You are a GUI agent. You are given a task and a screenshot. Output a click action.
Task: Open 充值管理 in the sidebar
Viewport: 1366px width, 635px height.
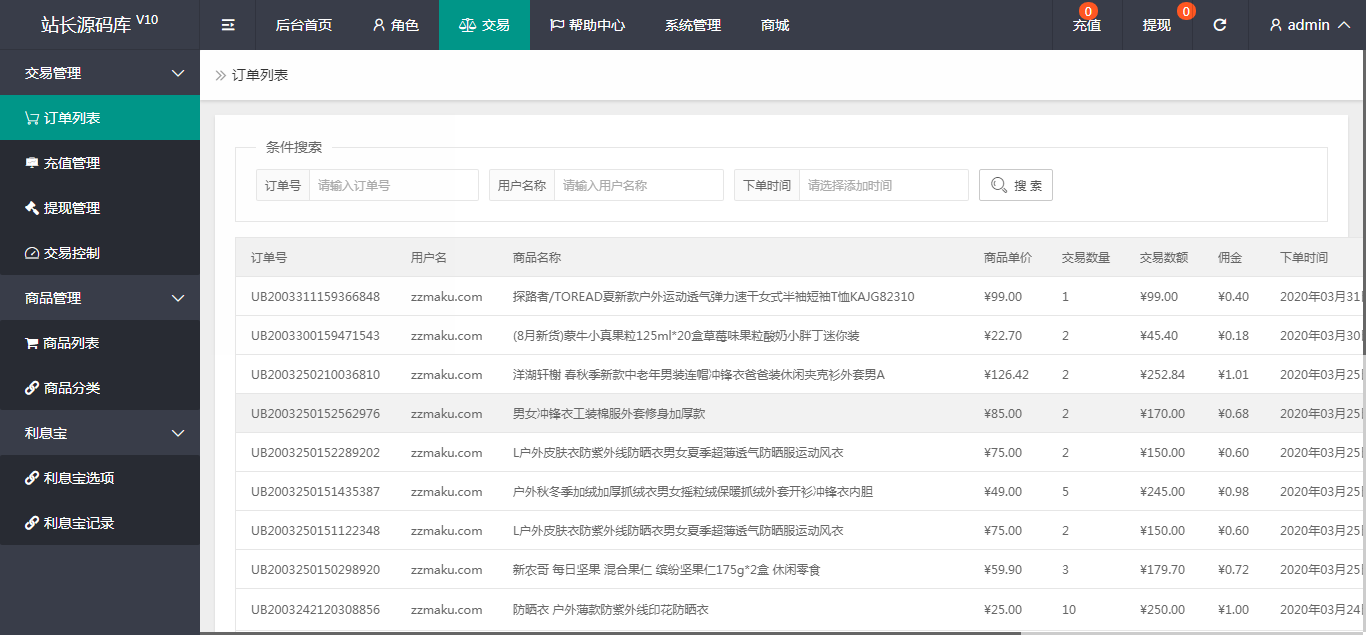tap(71, 163)
